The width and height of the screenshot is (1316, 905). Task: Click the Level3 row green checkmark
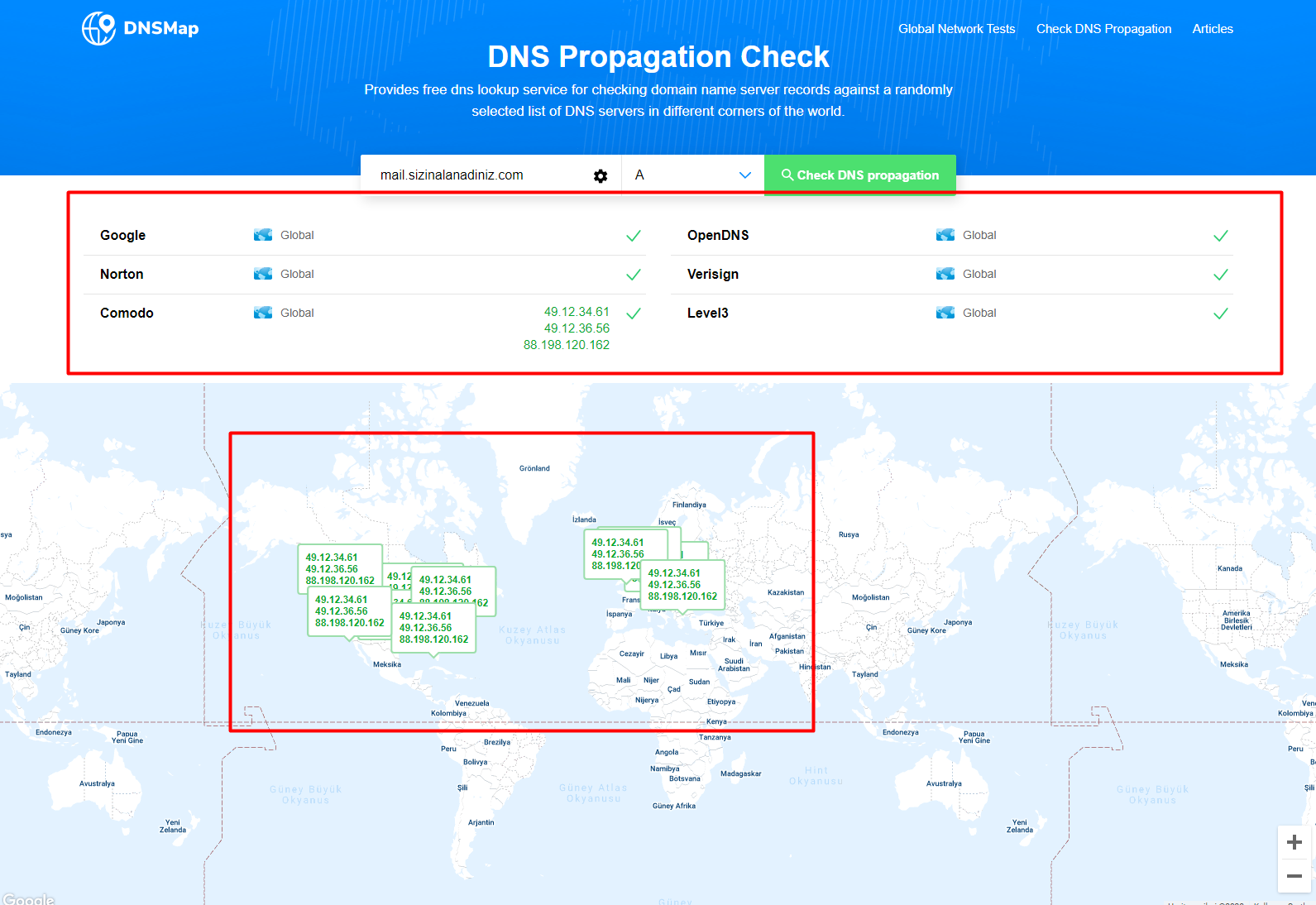coord(1221,314)
